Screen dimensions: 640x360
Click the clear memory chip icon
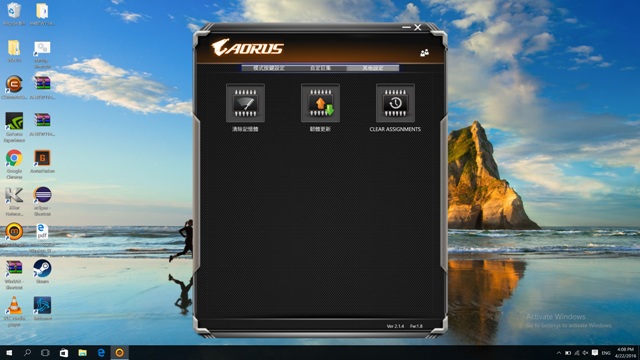[245, 103]
